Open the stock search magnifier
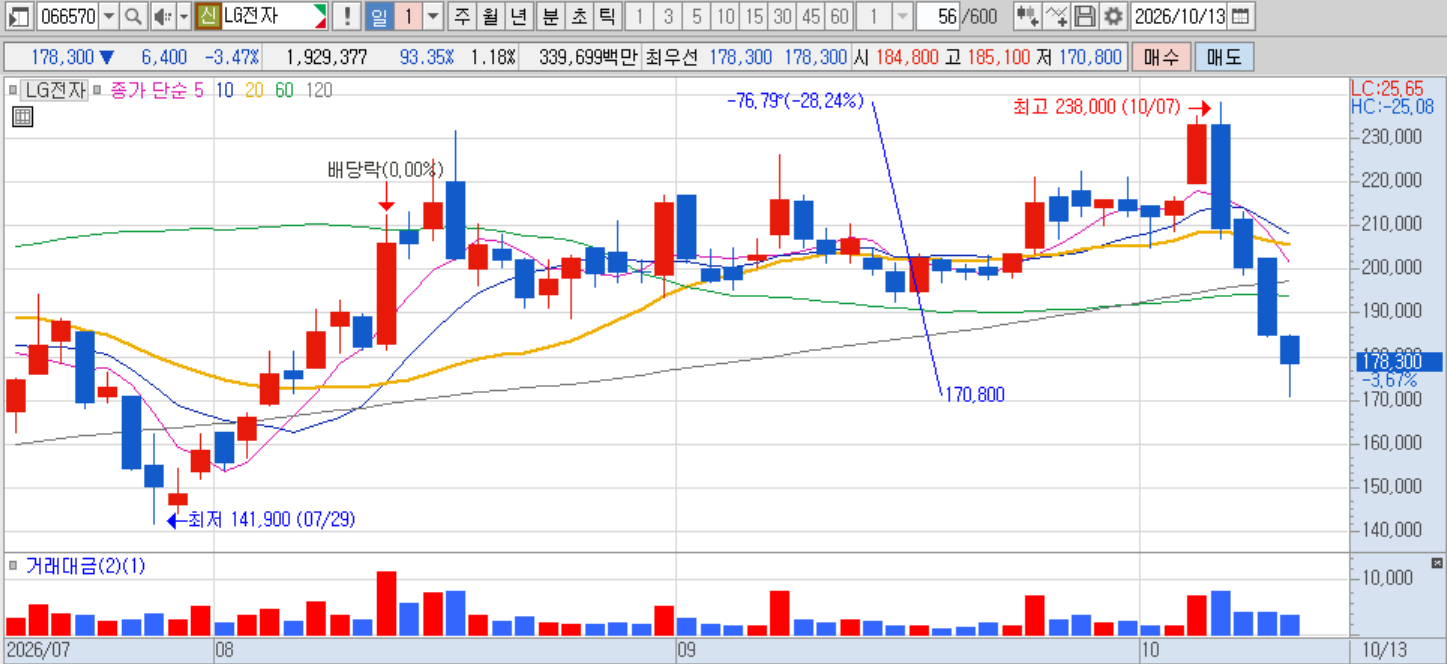Viewport: 1447px width, 664px height. (134, 16)
